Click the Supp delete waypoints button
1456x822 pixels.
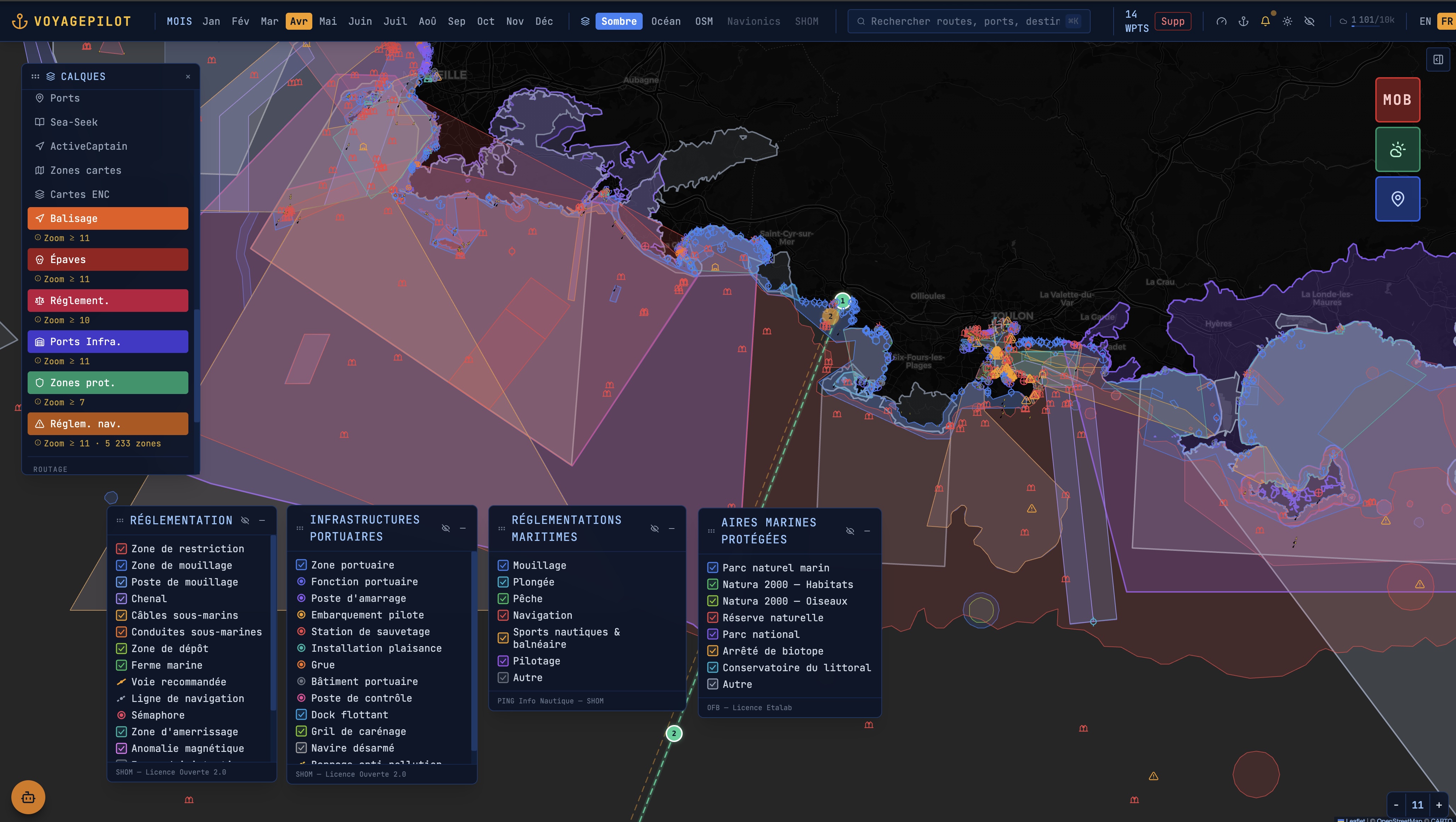coord(1172,22)
